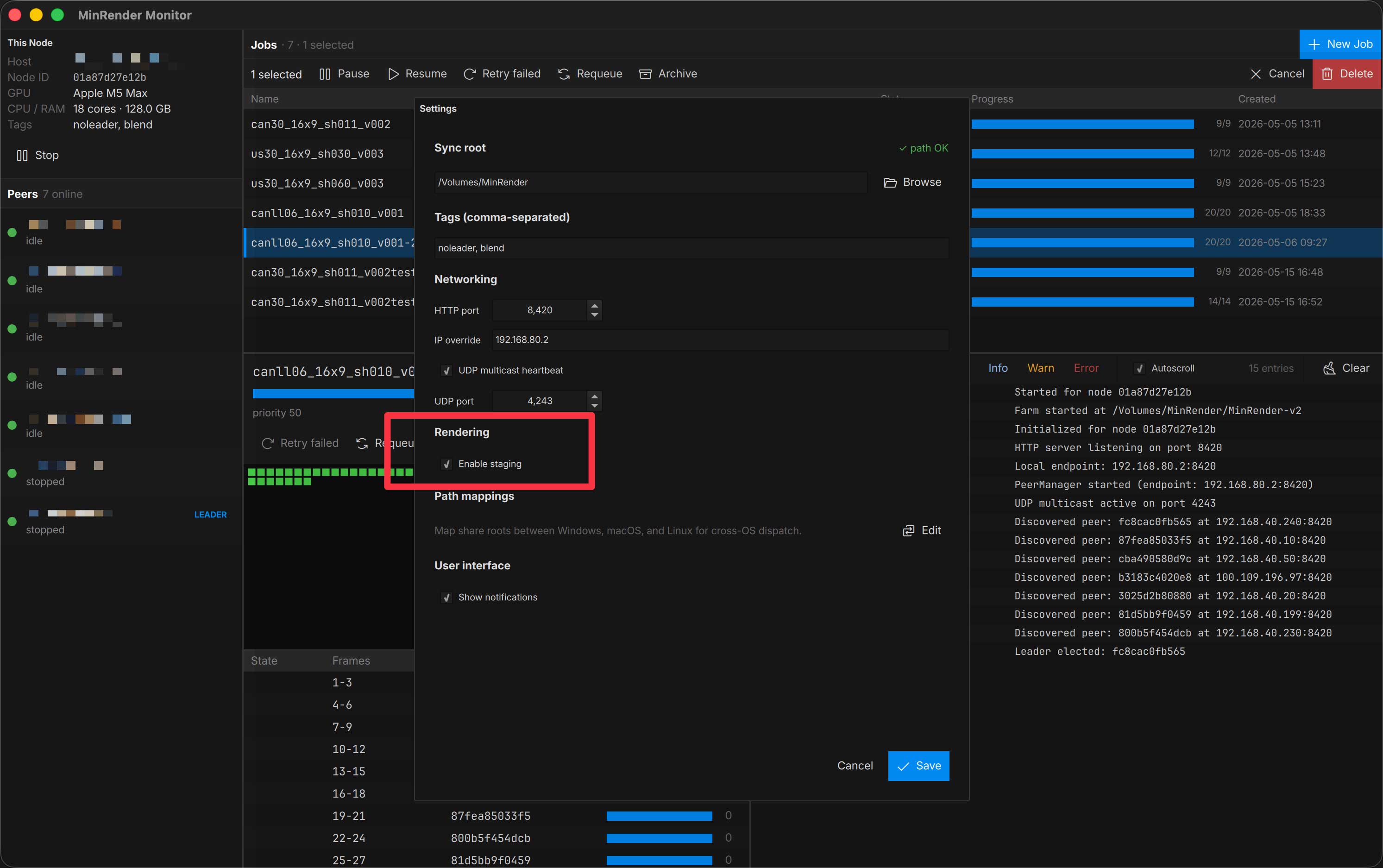
Task: Cancel the selected job via the X icon
Action: click(1256, 74)
